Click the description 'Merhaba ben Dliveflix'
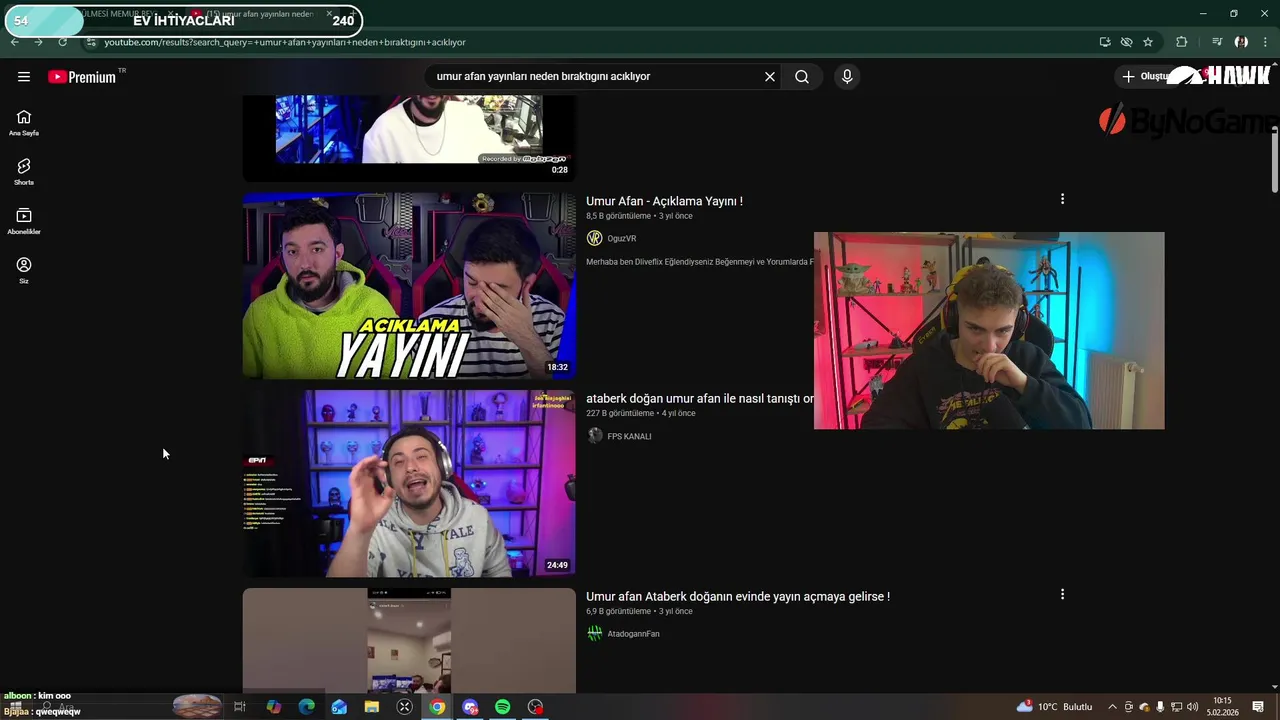The height and width of the screenshot is (720, 1280). click(700, 262)
